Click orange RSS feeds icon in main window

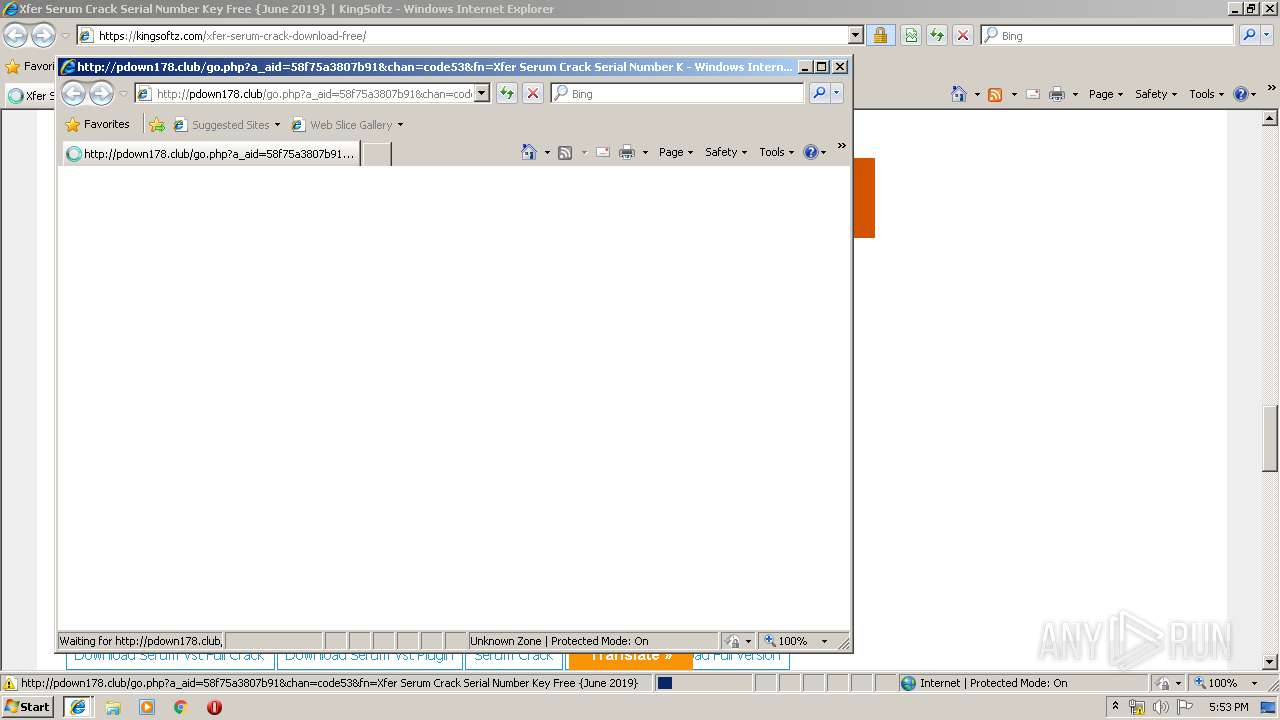coord(995,94)
